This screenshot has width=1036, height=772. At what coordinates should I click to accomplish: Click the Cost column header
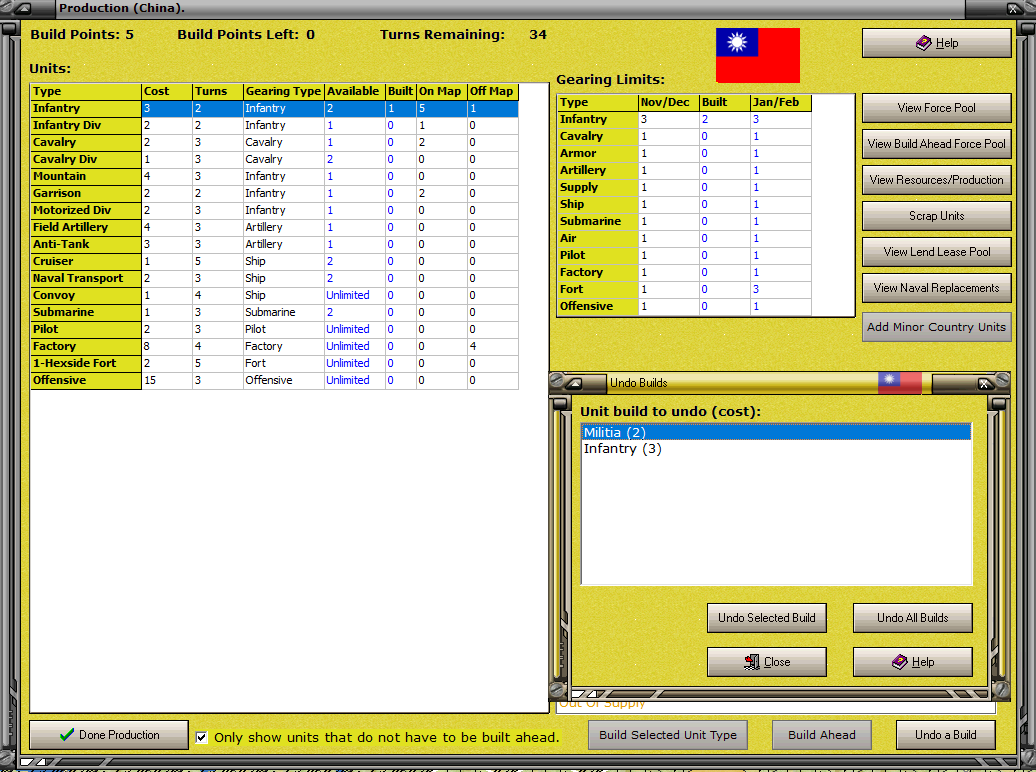(x=166, y=91)
